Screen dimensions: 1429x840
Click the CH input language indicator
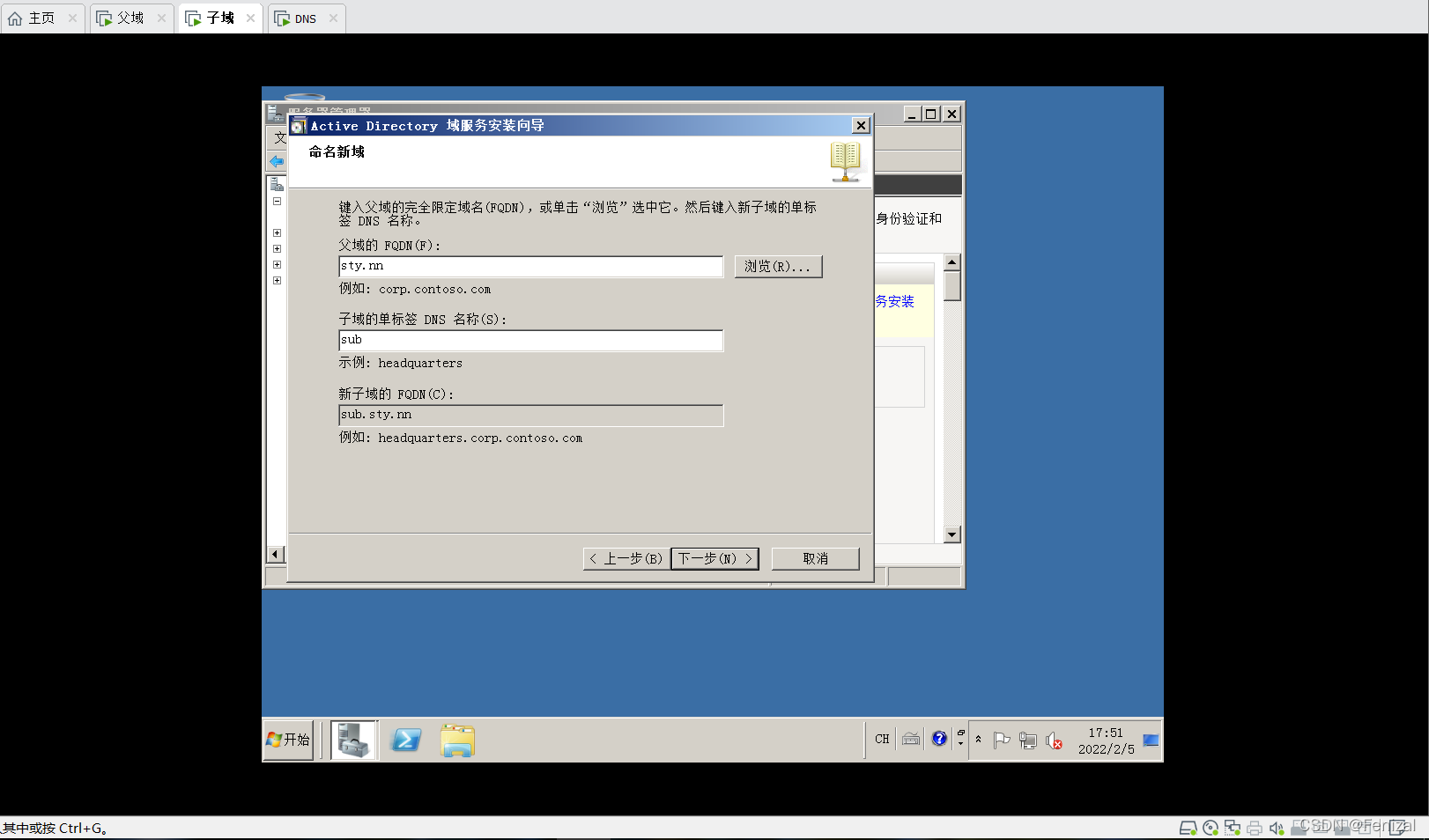pos(882,740)
